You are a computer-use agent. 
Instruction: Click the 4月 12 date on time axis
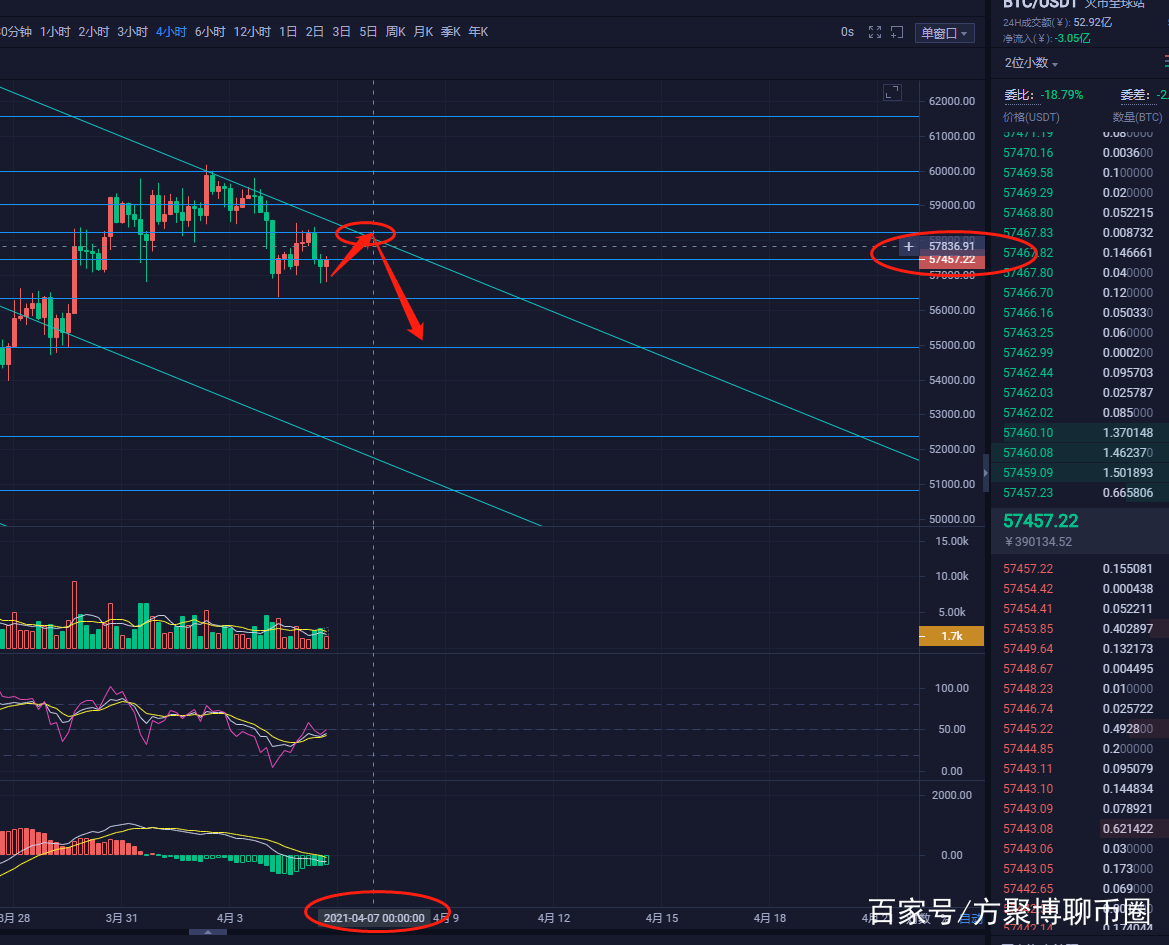pos(554,917)
